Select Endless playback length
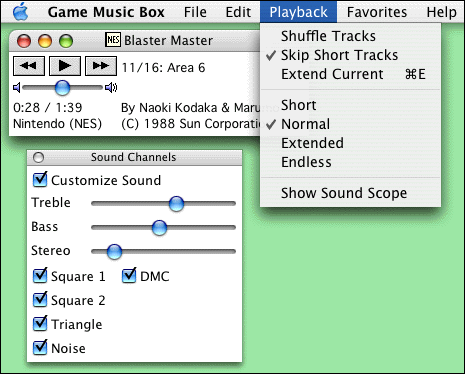This screenshot has height=374, width=465. click(x=350, y=162)
